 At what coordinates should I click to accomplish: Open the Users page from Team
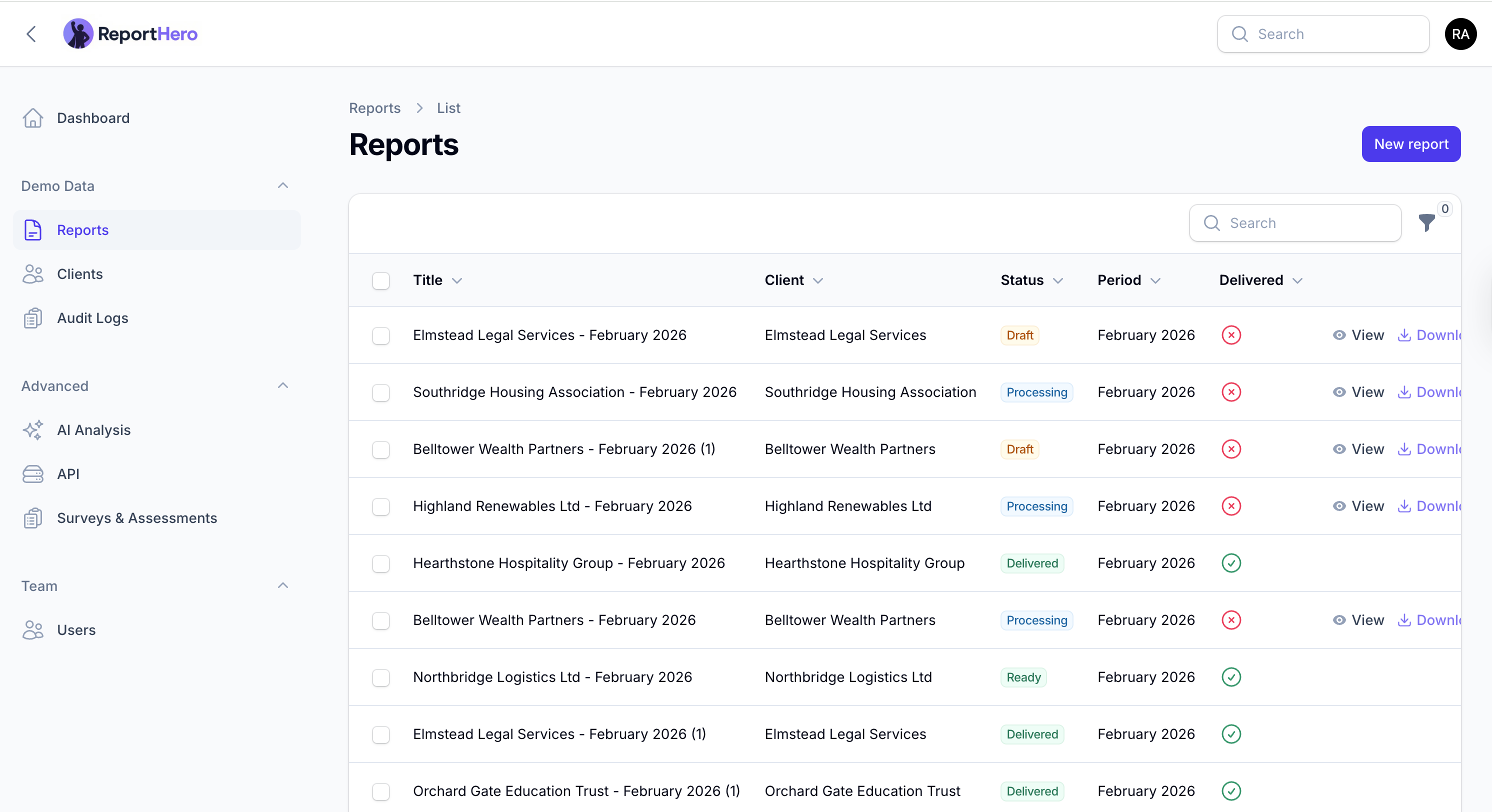tap(76, 630)
